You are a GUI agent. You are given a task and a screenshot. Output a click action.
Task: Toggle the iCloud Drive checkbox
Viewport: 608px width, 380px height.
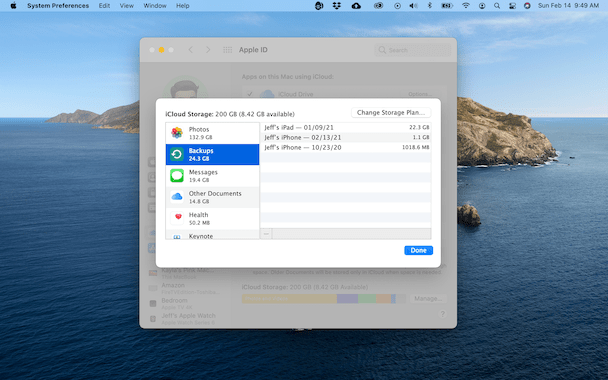pos(250,94)
